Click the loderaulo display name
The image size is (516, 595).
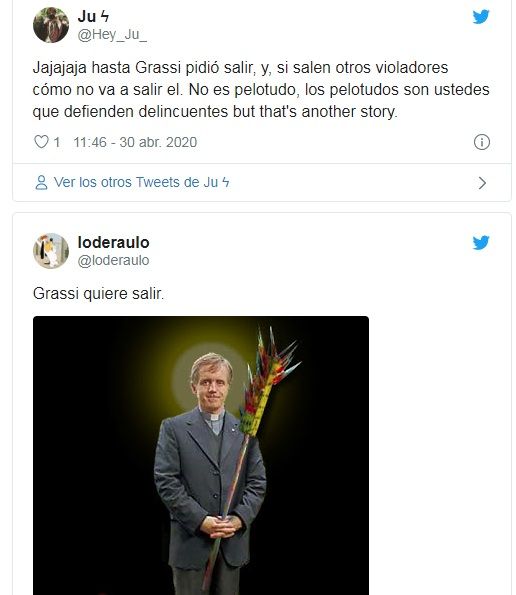click(113, 242)
